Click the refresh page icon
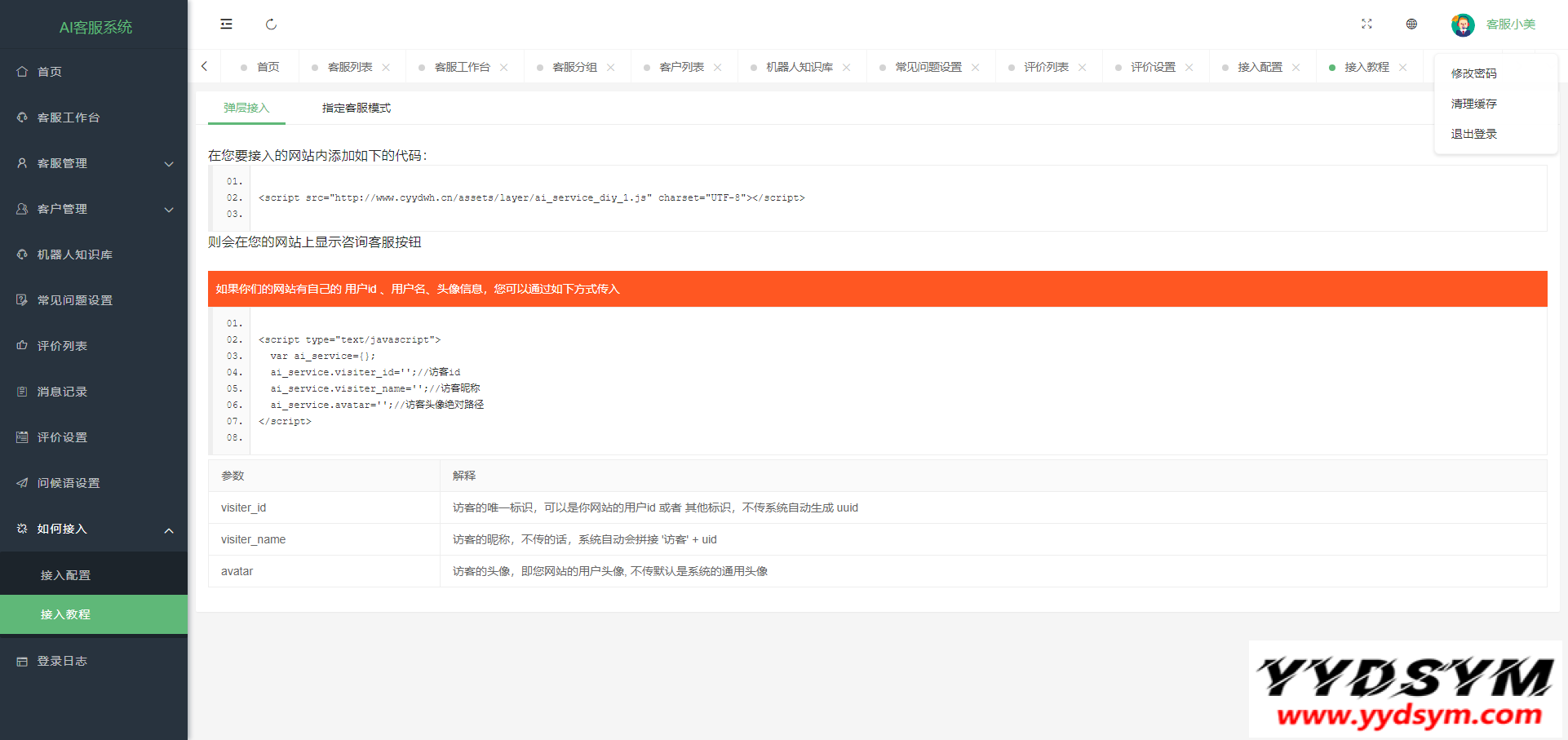 271,24
